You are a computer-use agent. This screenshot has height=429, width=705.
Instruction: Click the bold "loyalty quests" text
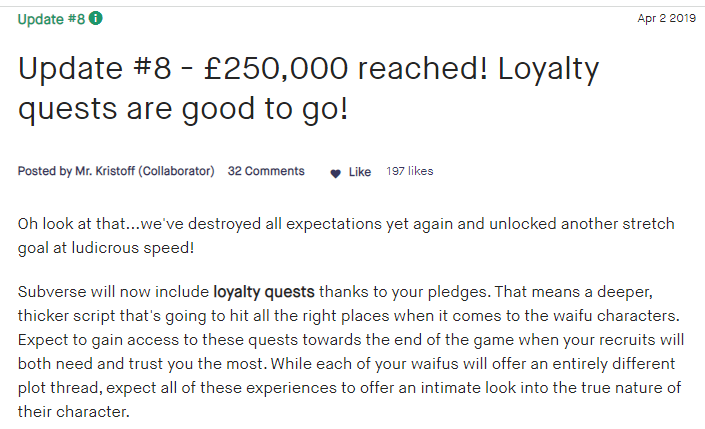[x=265, y=292]
